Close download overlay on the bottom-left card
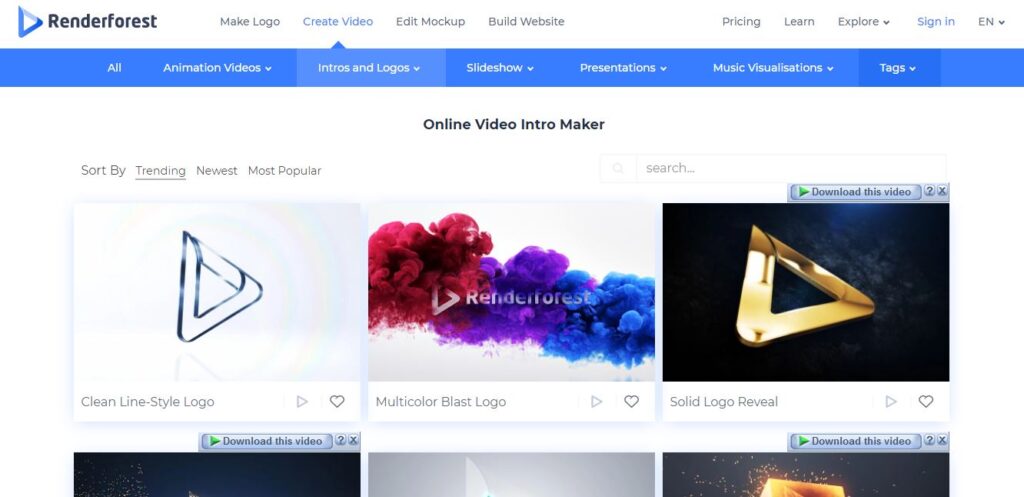Image resolution: width=1024 pixels, height=497 pixels. (353, 441)
